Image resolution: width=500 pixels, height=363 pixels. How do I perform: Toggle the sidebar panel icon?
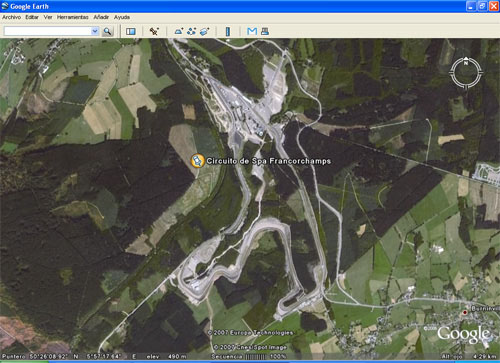(131, 31)
